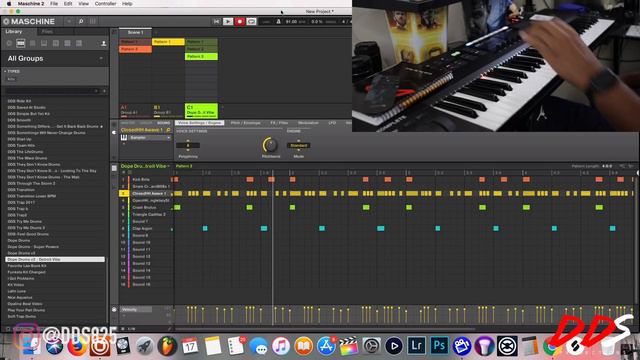
Task: Toggle the Loop button in the transport
Action: coord(251,21)
